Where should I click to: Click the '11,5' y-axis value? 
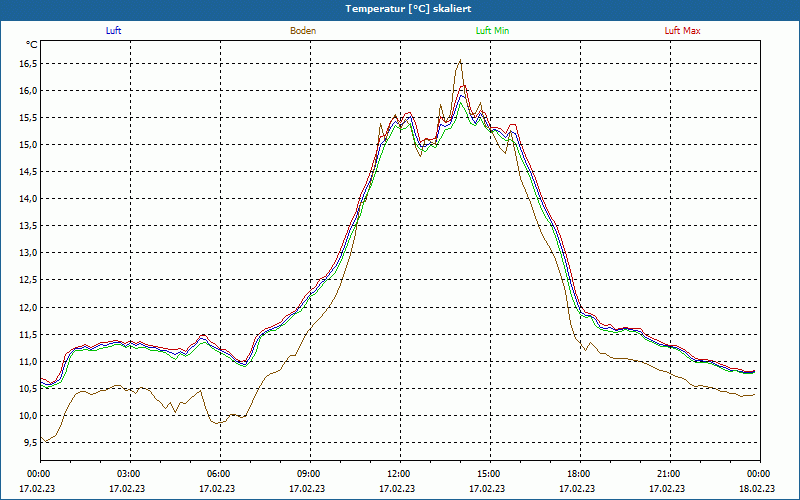click(29, 335)
